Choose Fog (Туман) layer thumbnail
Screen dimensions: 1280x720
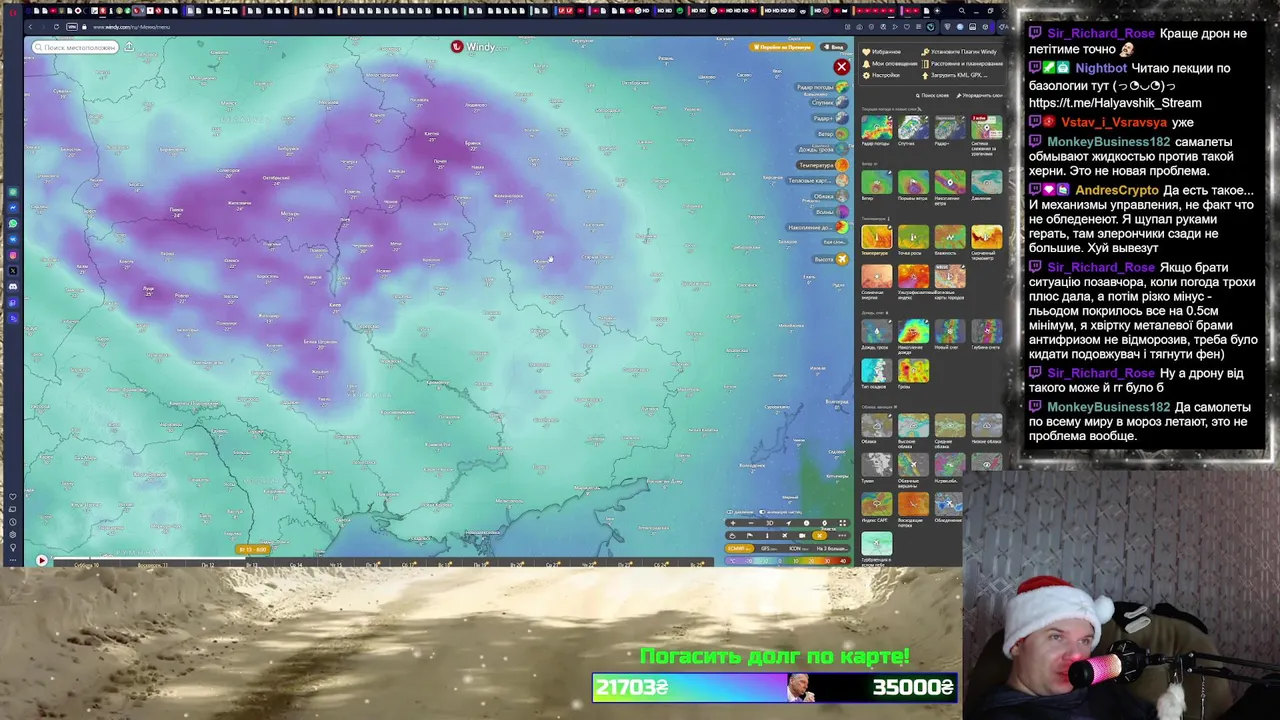[x=877, y=465]
